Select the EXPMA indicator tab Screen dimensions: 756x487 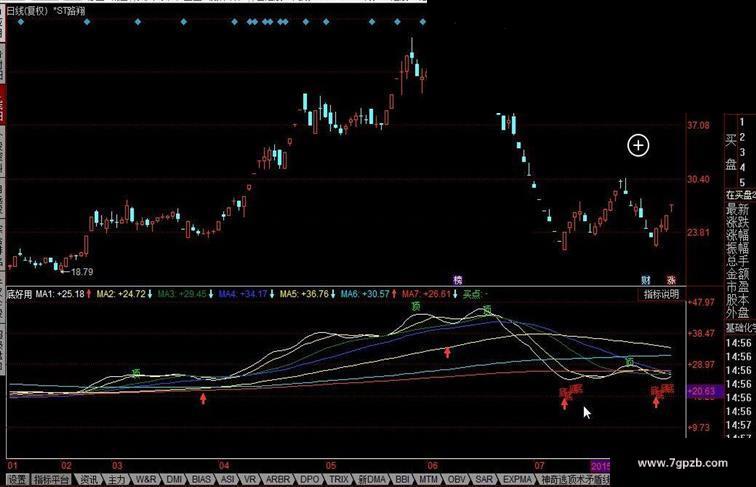point(517,480)
